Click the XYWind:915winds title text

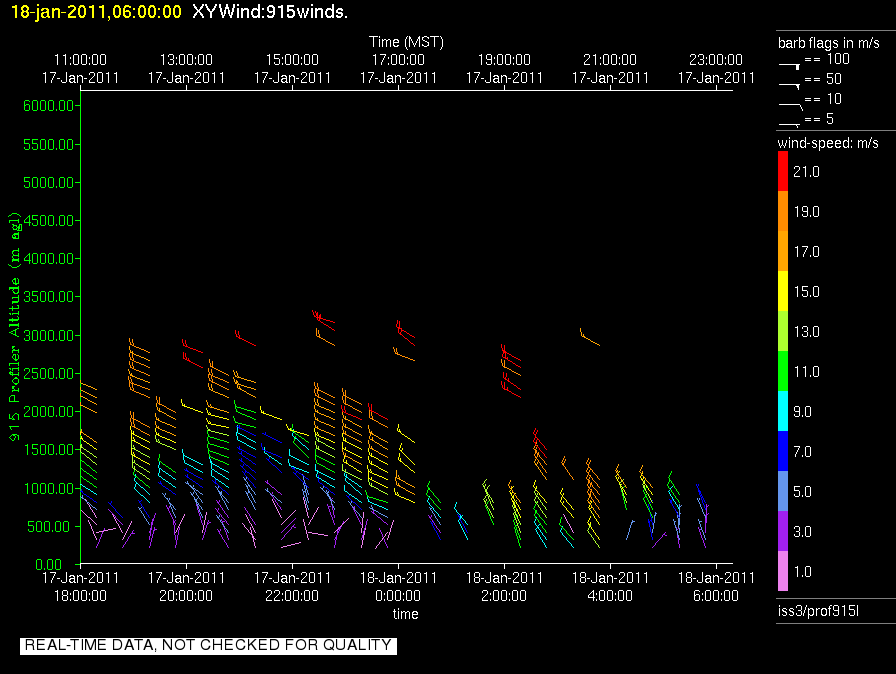click(x=270, y=11)
